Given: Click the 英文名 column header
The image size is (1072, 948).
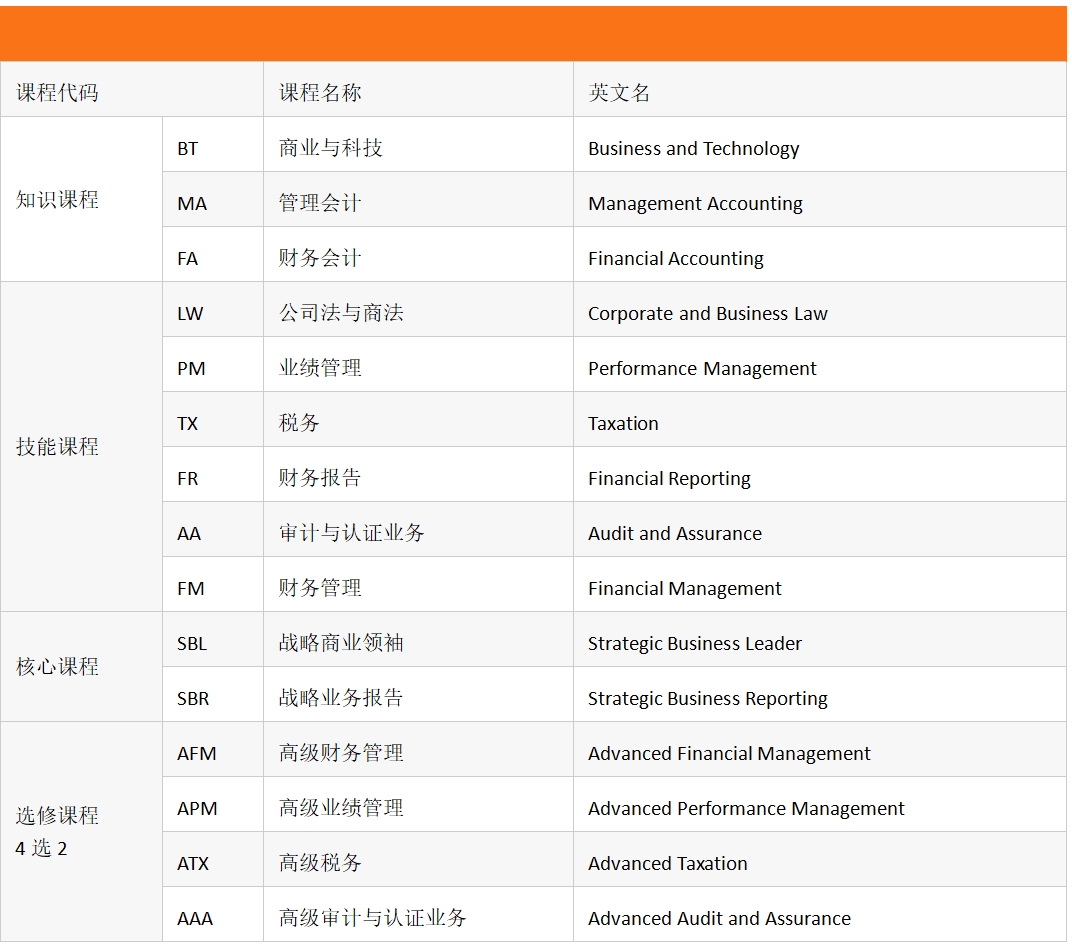Looking at the screenshot, I should (x=620, y=93).
